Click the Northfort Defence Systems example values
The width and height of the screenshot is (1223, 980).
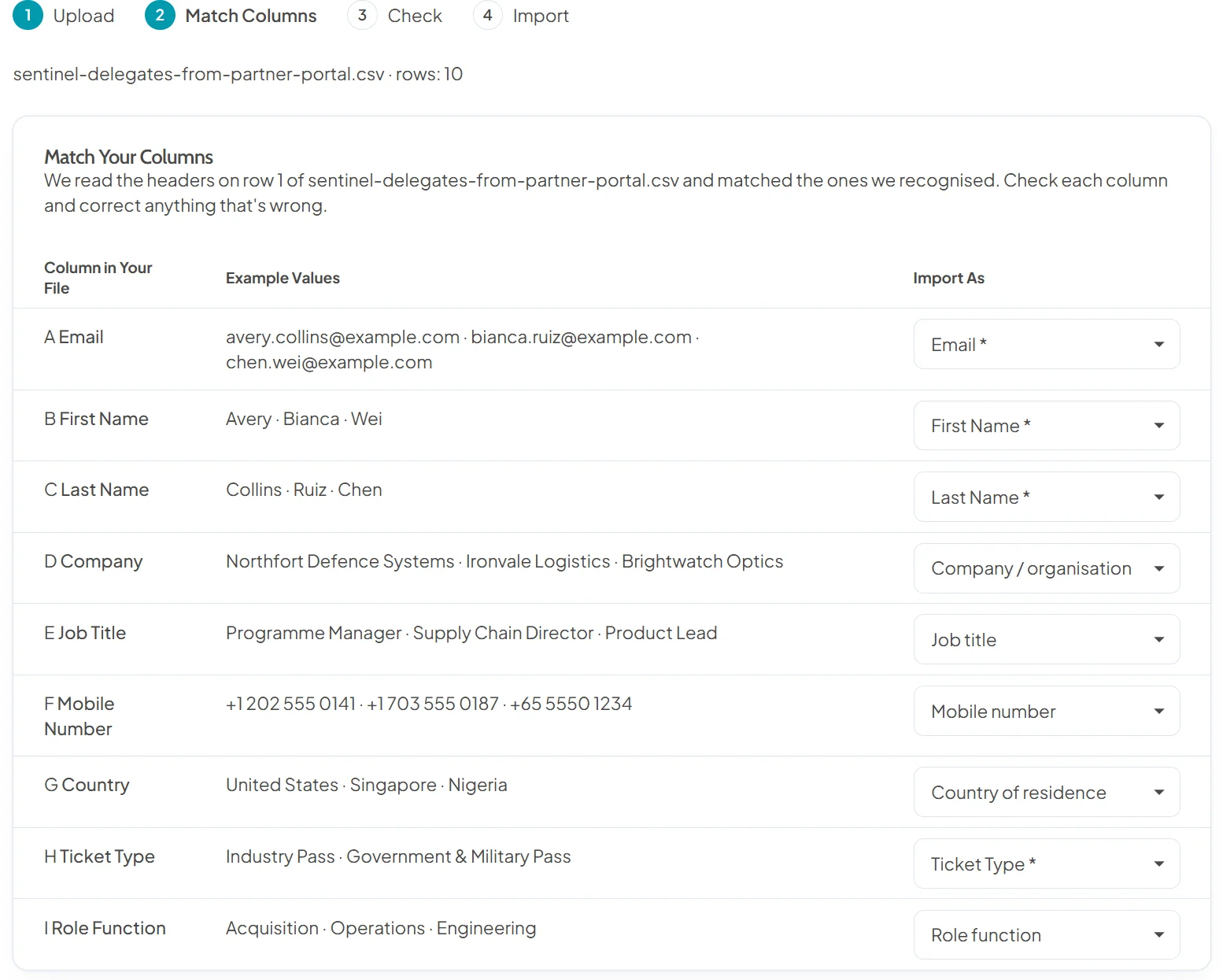click(x=504, y=561)
